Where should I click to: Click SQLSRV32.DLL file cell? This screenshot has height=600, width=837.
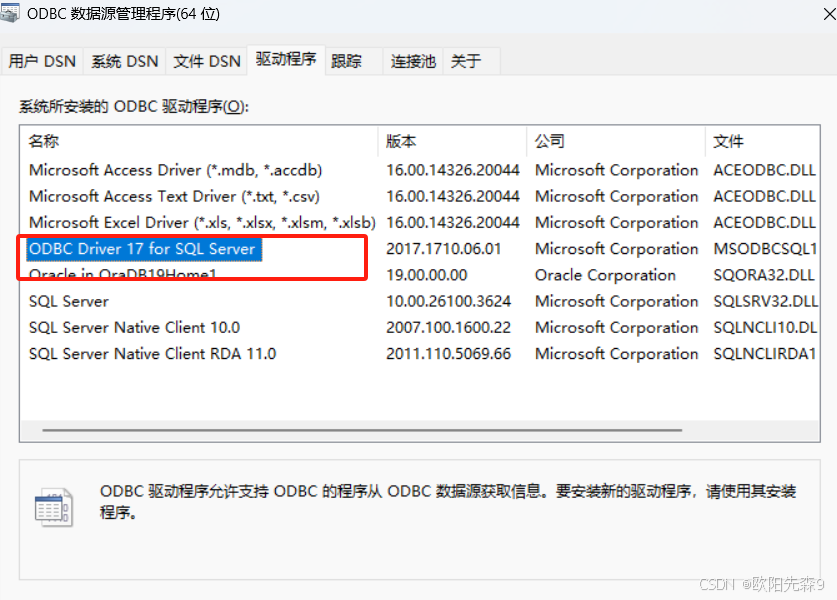[765, 301]
